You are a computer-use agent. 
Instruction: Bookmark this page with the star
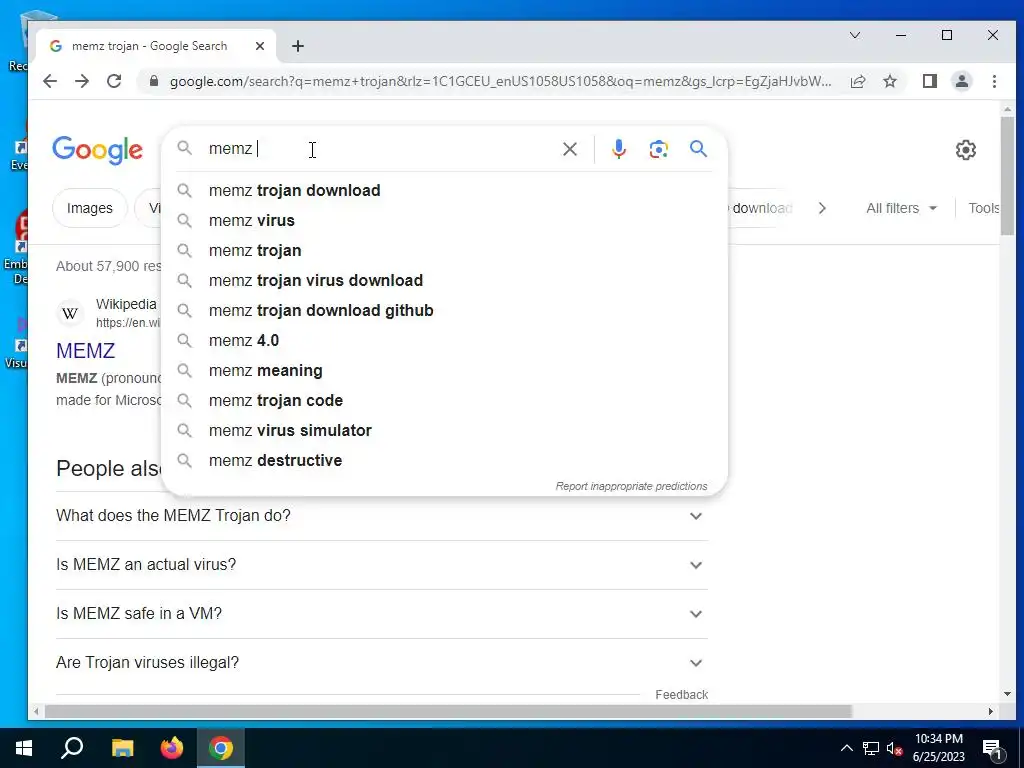pos(889,81)
